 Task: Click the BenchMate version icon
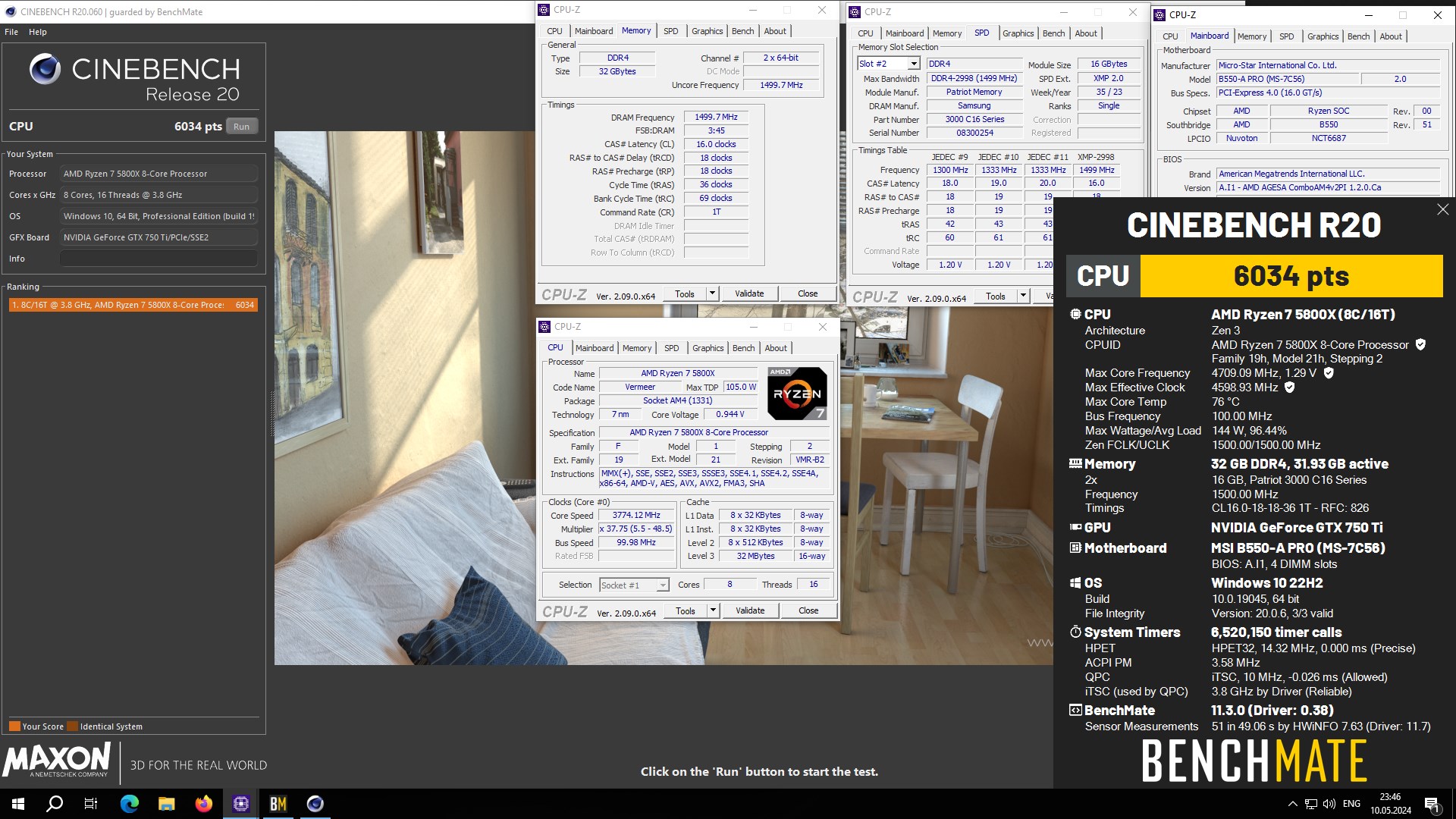(1075, 710)
